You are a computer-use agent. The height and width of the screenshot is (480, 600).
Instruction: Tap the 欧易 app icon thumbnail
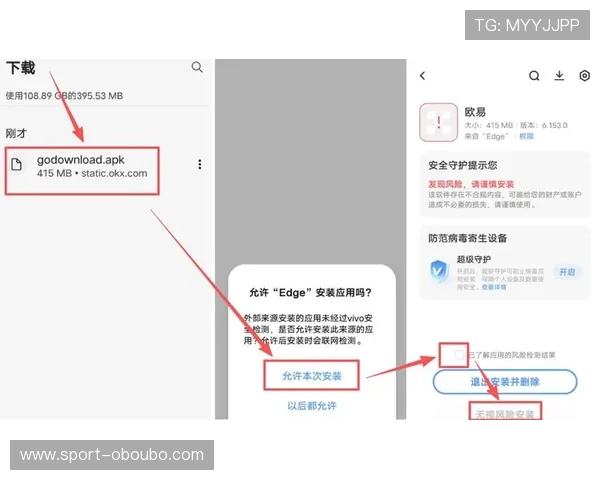point(439,122)
